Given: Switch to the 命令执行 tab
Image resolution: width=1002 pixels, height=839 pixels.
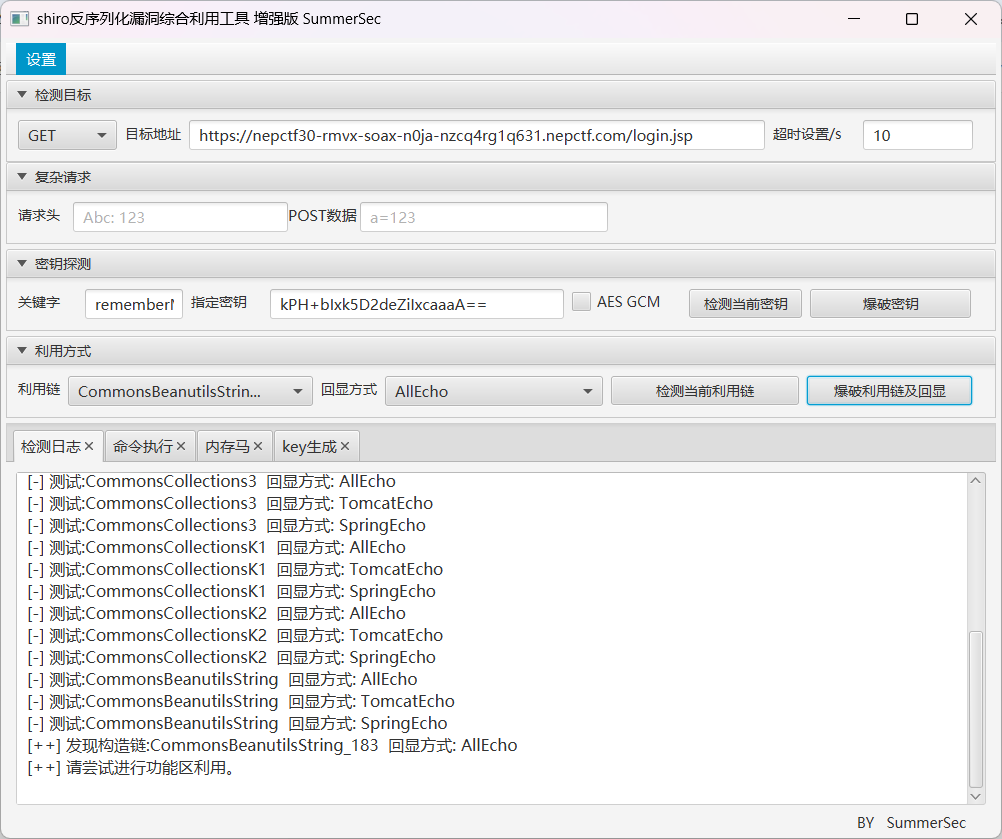Looking at the screenshot, I should pos(142,447).
